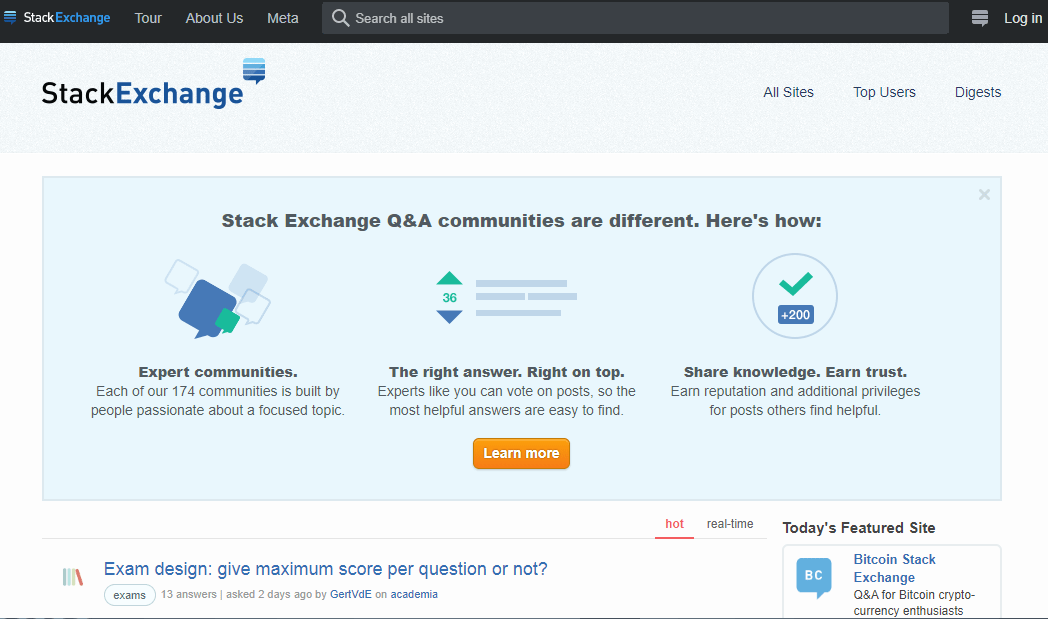Image resolution: width=1048 pixels, height=619 pixels.
Task: Click the orange Learn more button
Action: 521,453
